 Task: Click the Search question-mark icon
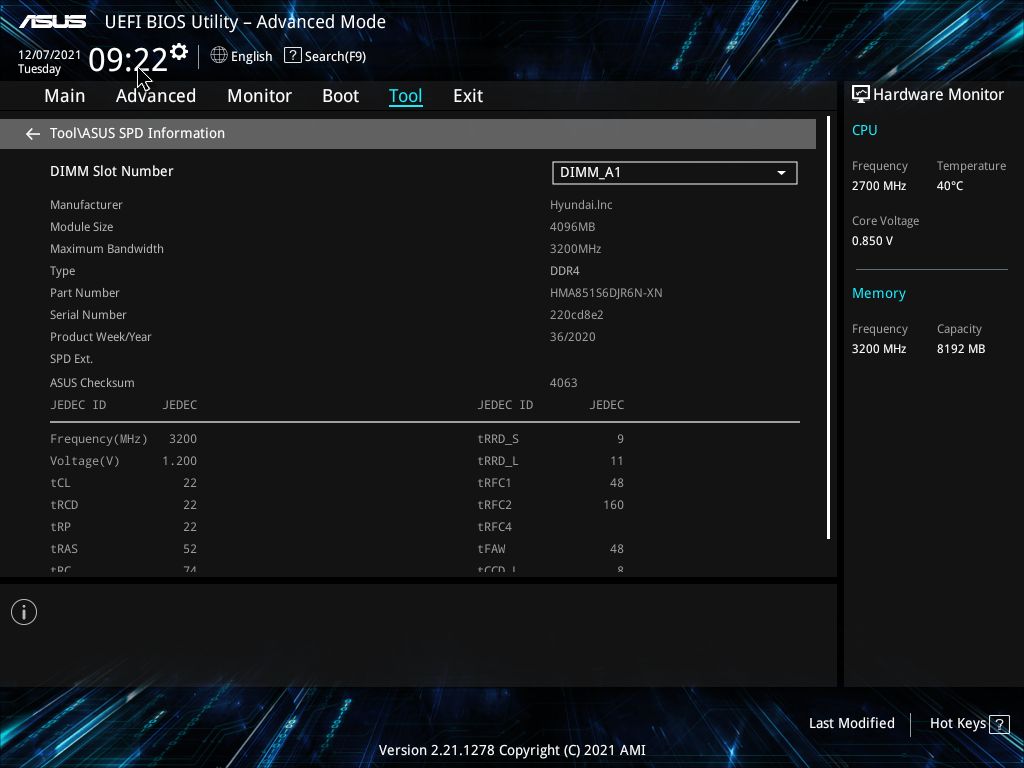pyautogui.click(x=293, y=56)
